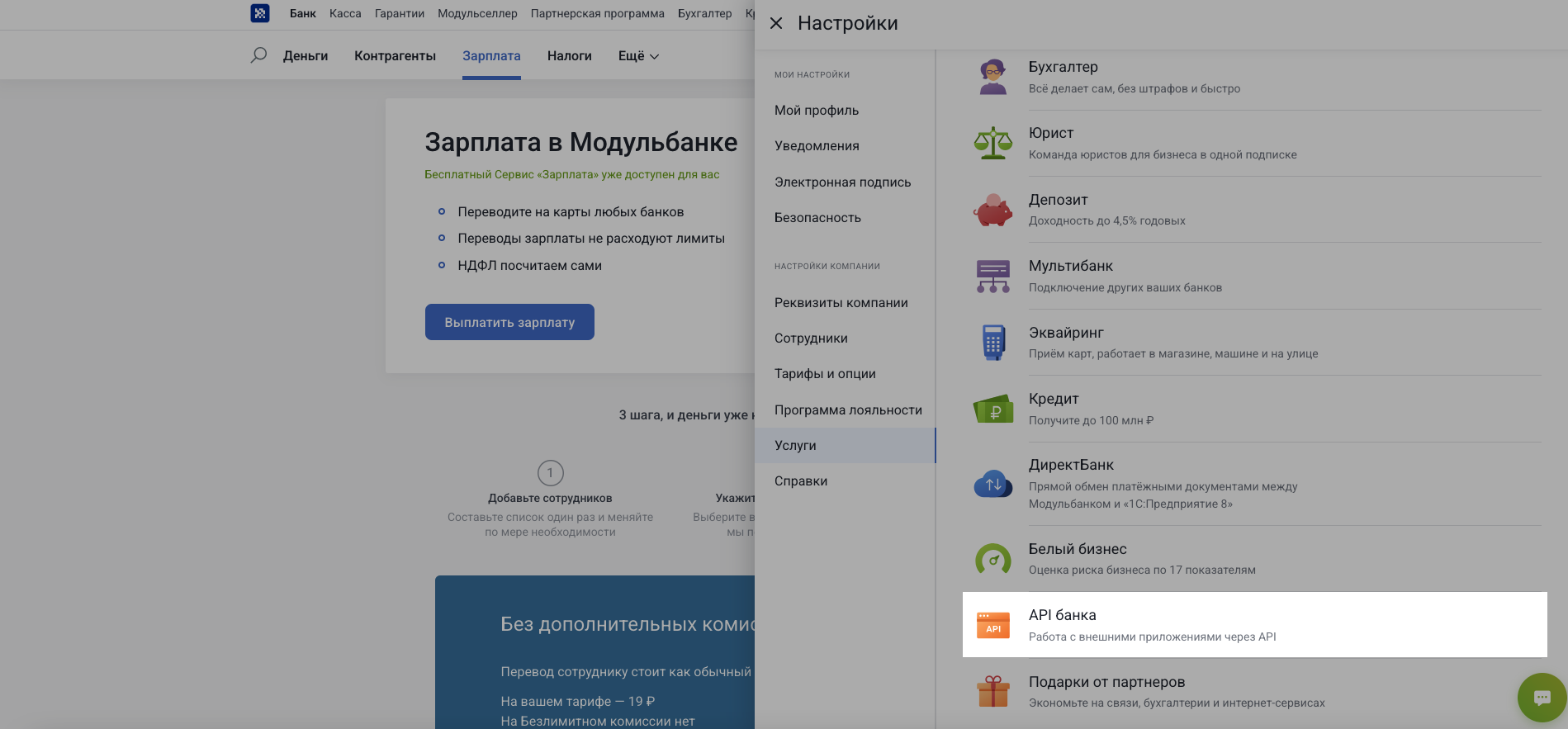Open Бухгалтер in the top bar
The width and height of the screenshot is (1568, 729).
(704, 13)
